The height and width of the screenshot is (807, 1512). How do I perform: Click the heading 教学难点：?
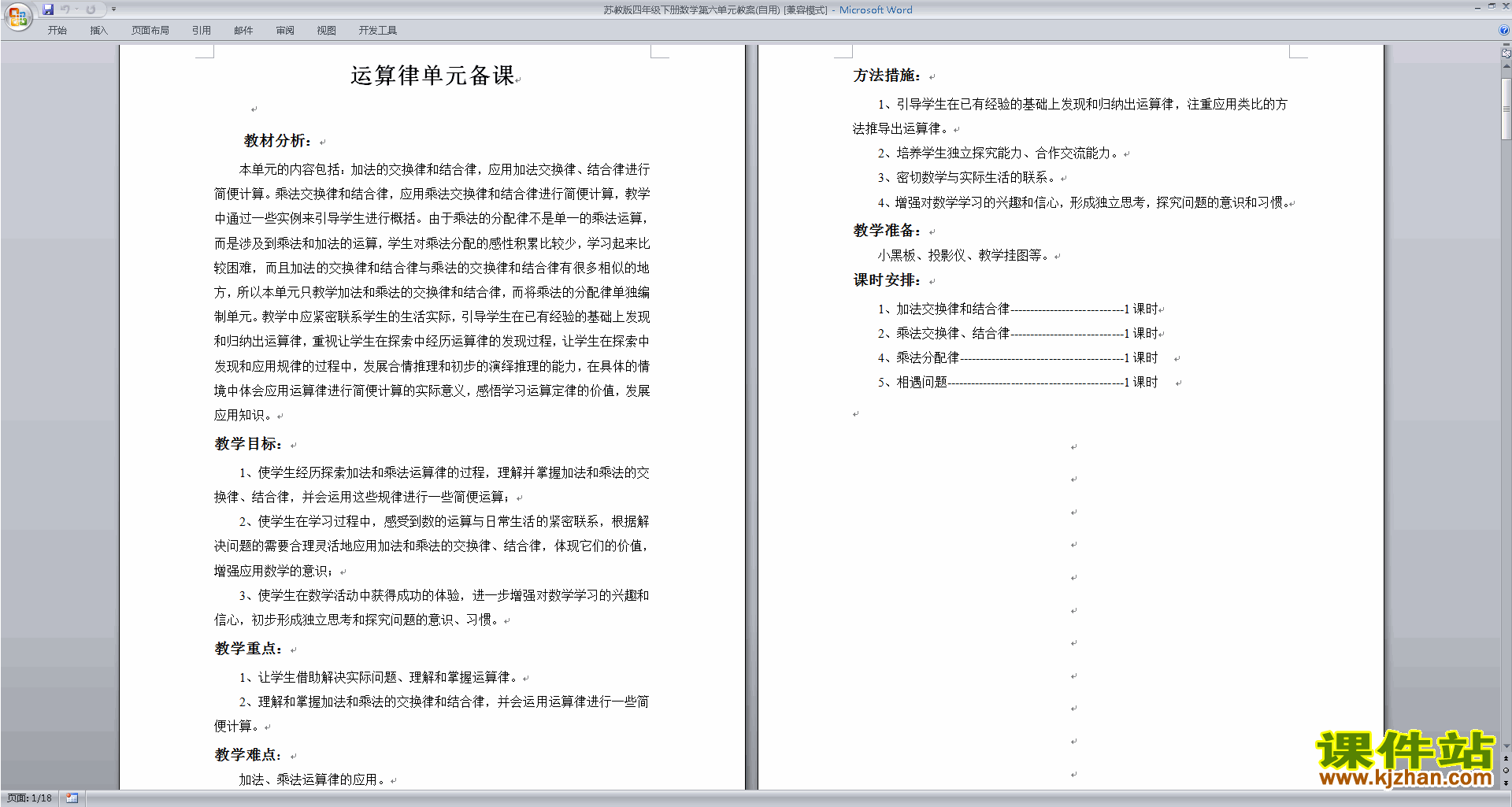coord(249,755)
